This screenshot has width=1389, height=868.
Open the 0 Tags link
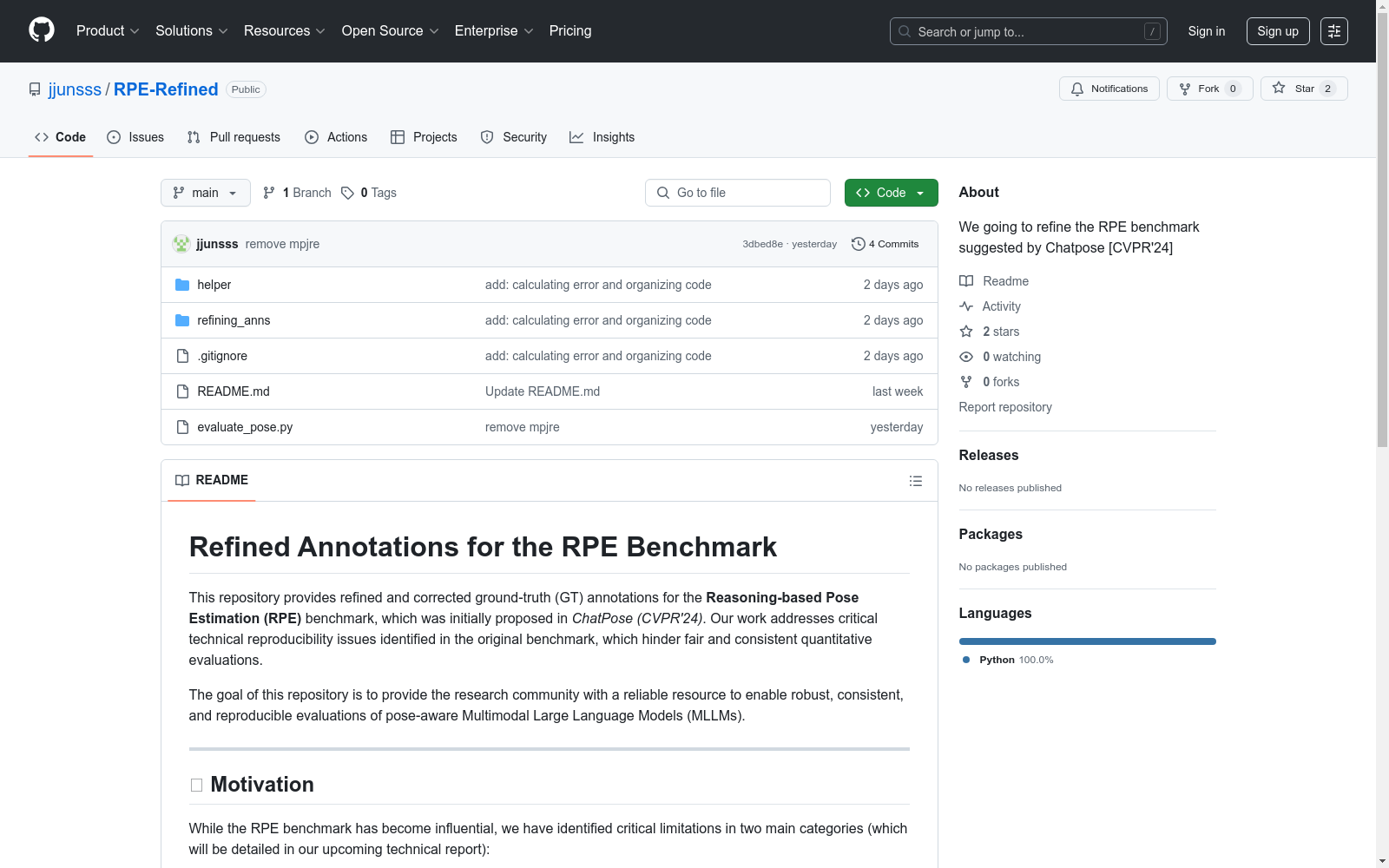(x=369, y=193)
